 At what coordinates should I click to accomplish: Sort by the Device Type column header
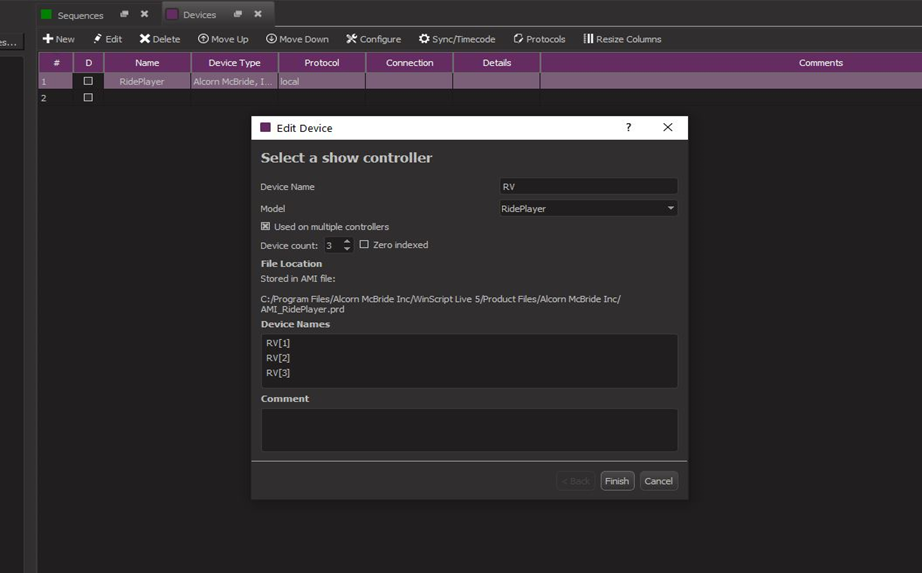(x=235, y=62)
